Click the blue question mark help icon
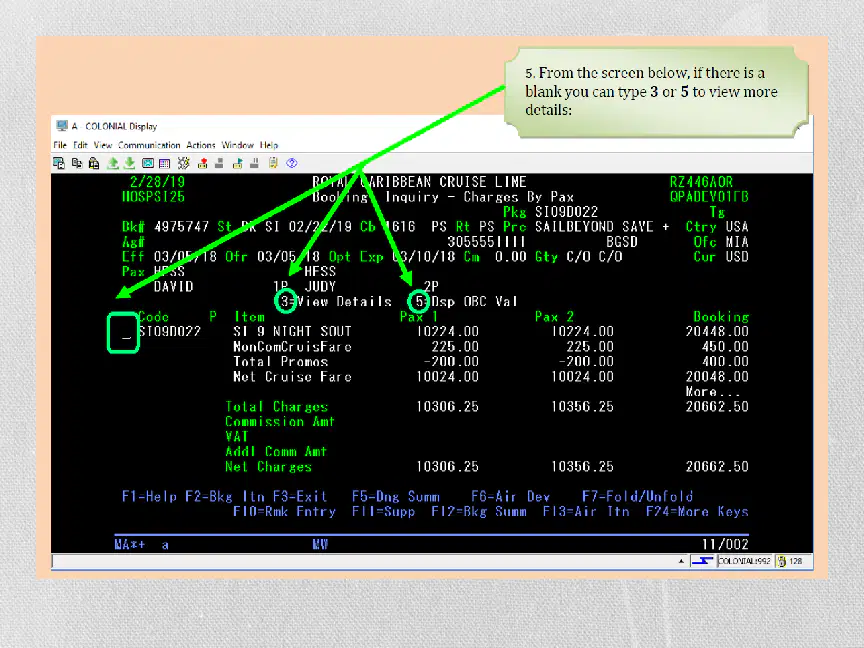 coord(292,163)
